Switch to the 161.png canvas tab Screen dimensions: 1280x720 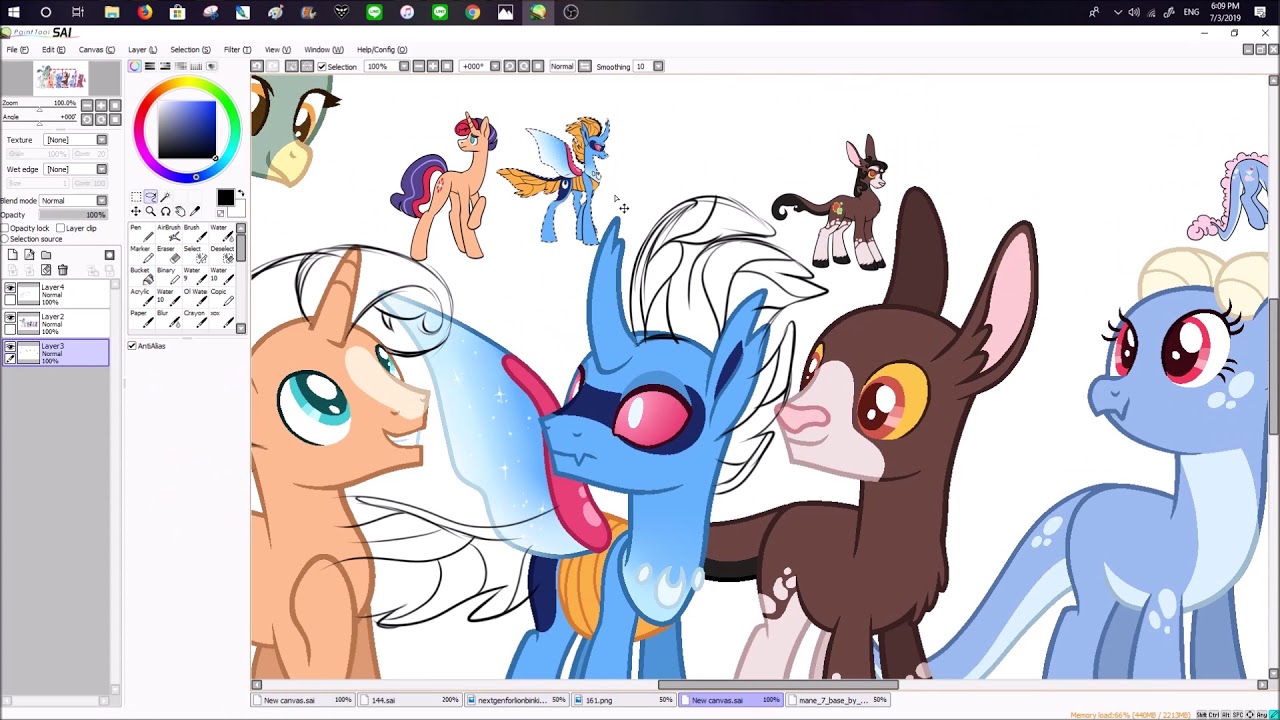(x=623, y=700)
